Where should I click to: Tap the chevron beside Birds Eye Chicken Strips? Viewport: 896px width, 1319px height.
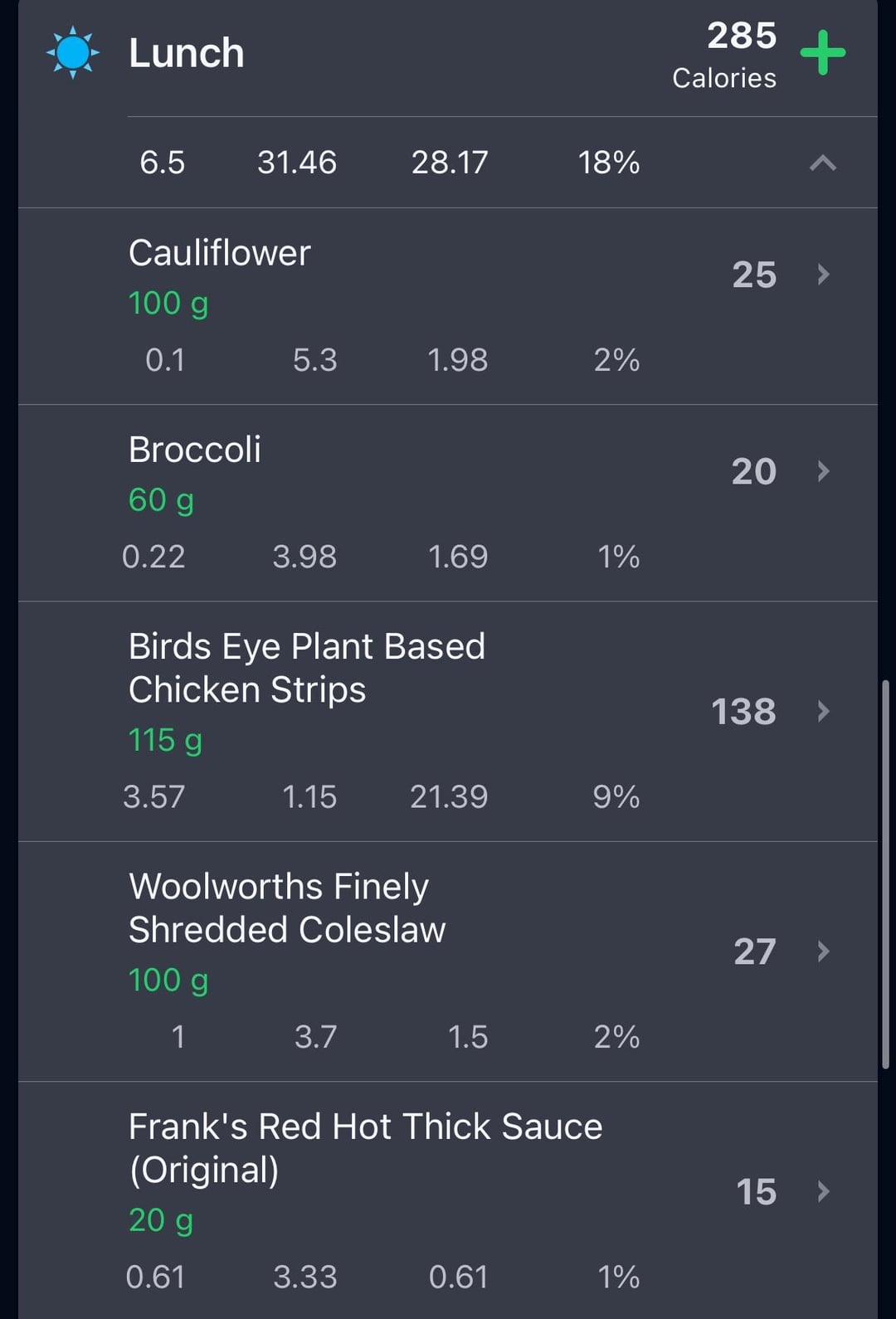pos(823,711)
